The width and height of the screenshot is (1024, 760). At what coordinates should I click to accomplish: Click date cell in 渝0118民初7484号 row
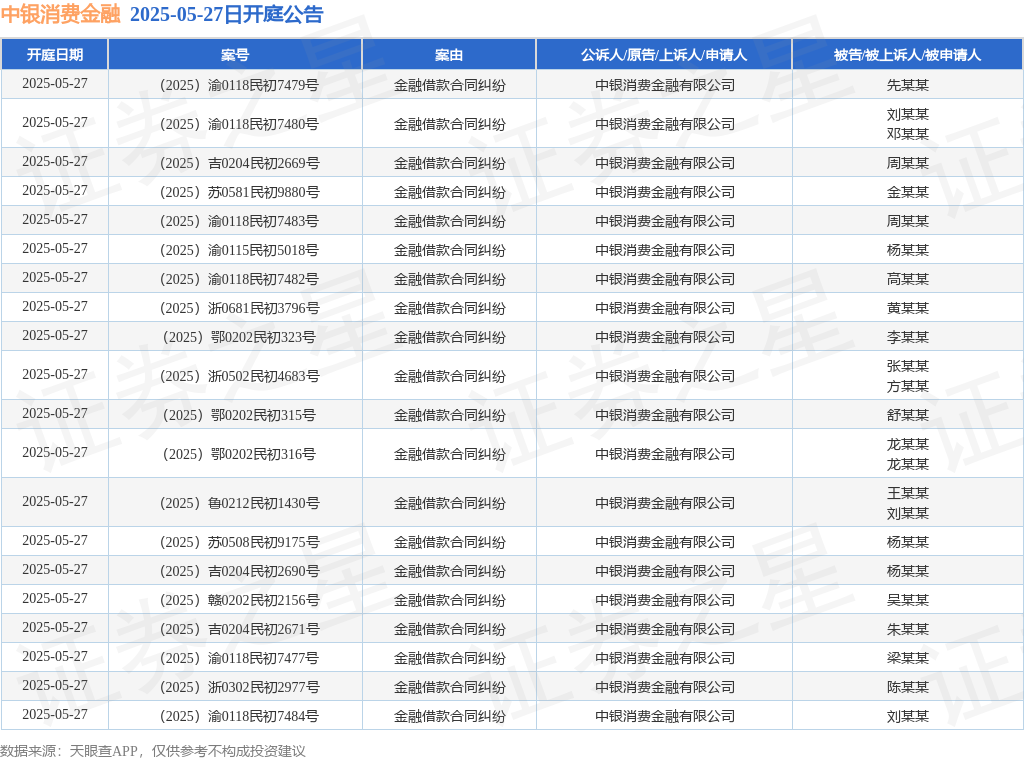(x=55, y=714)
